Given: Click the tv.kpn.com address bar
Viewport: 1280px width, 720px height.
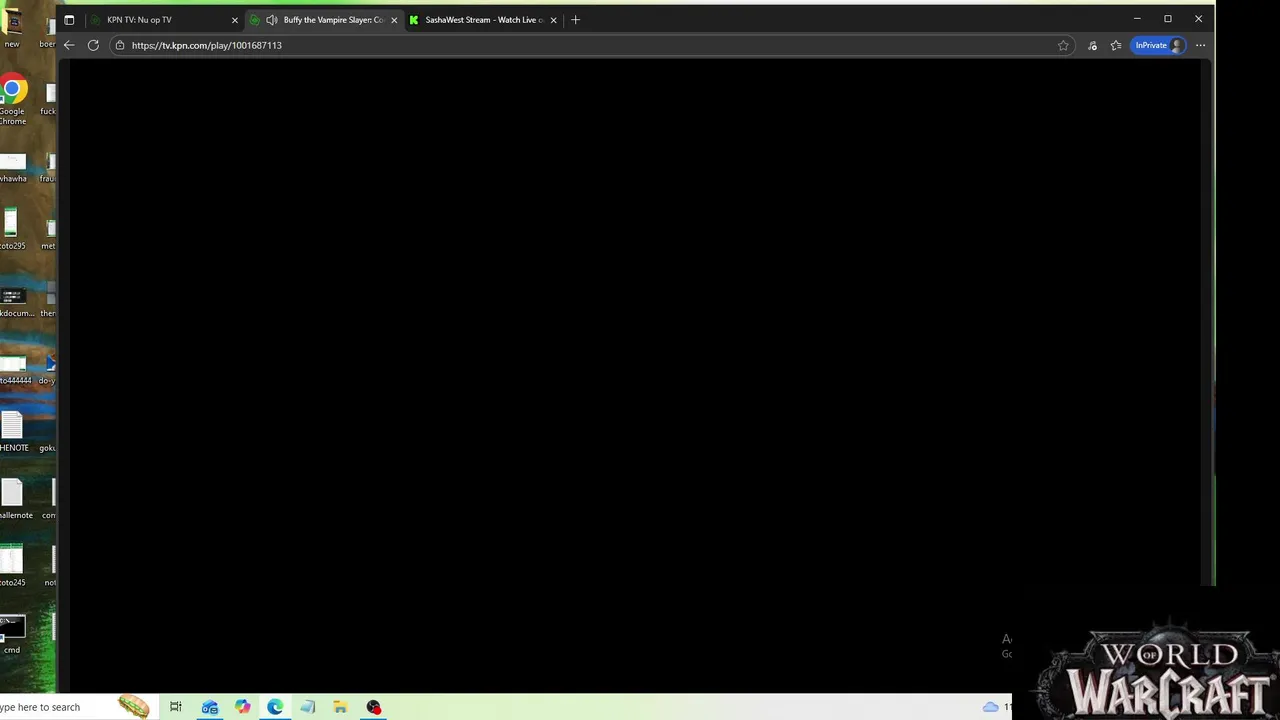Looking at the screenshot, I should [590, 45].
